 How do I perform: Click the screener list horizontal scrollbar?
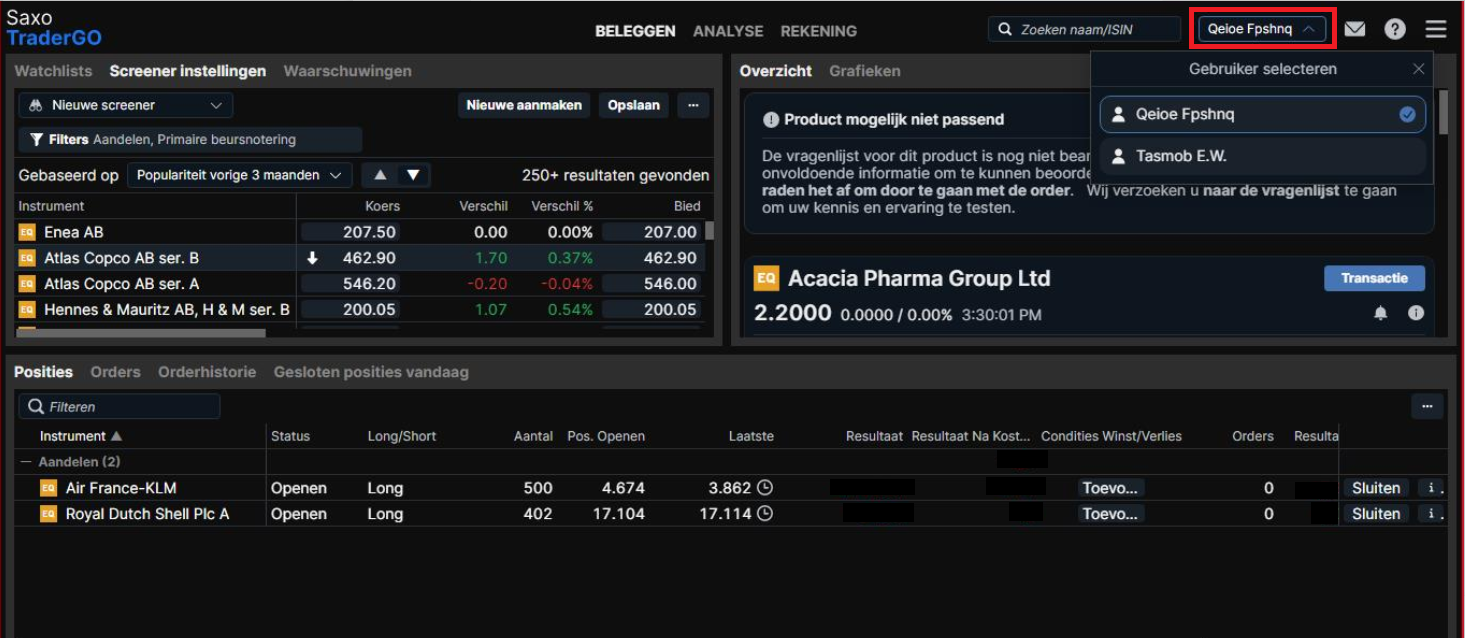(140, 333)
